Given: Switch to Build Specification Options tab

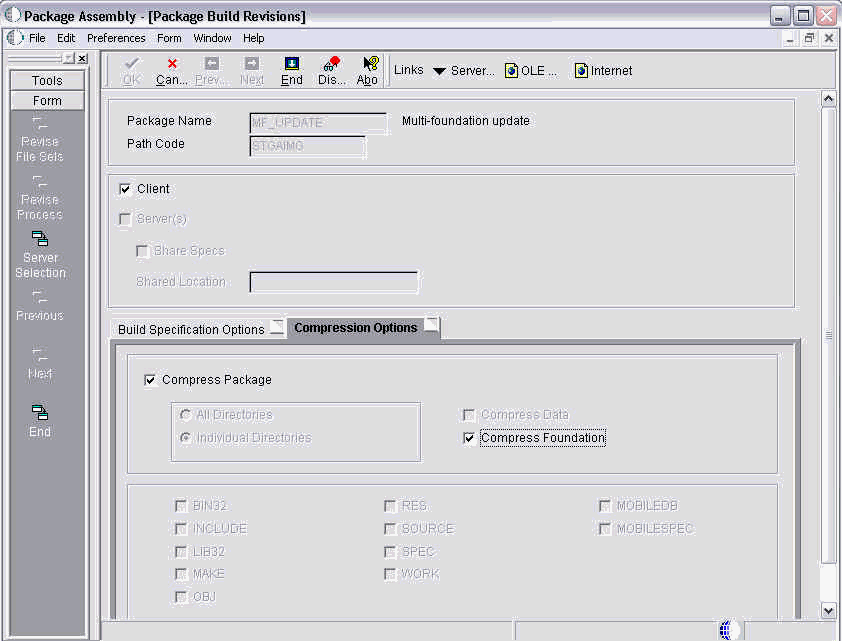Looking at the screenshot, I should tap(198, 329).
